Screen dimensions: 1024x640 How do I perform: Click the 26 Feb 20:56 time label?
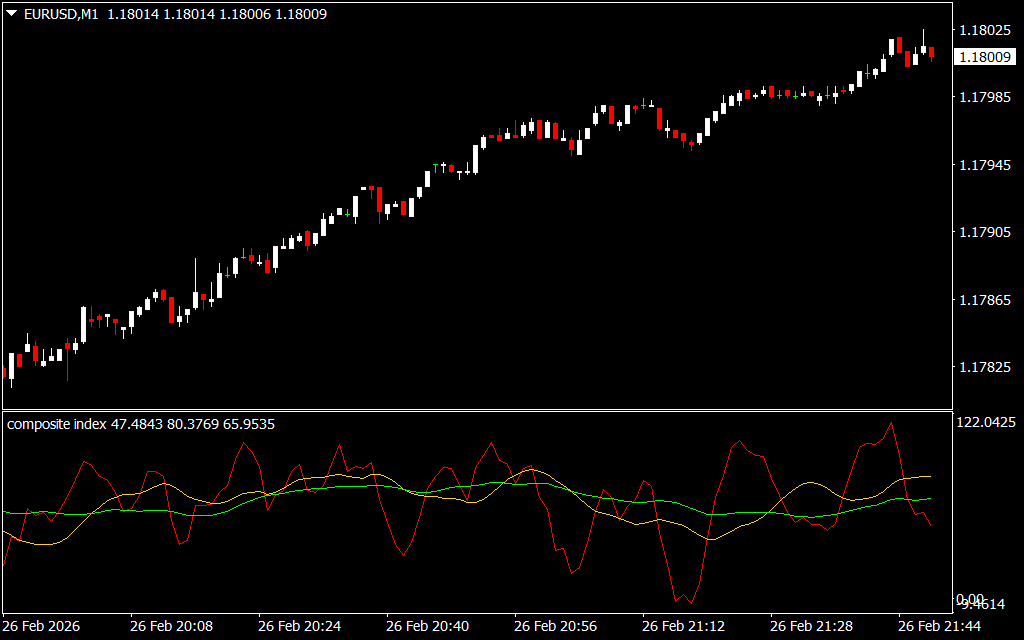[555, 626]
